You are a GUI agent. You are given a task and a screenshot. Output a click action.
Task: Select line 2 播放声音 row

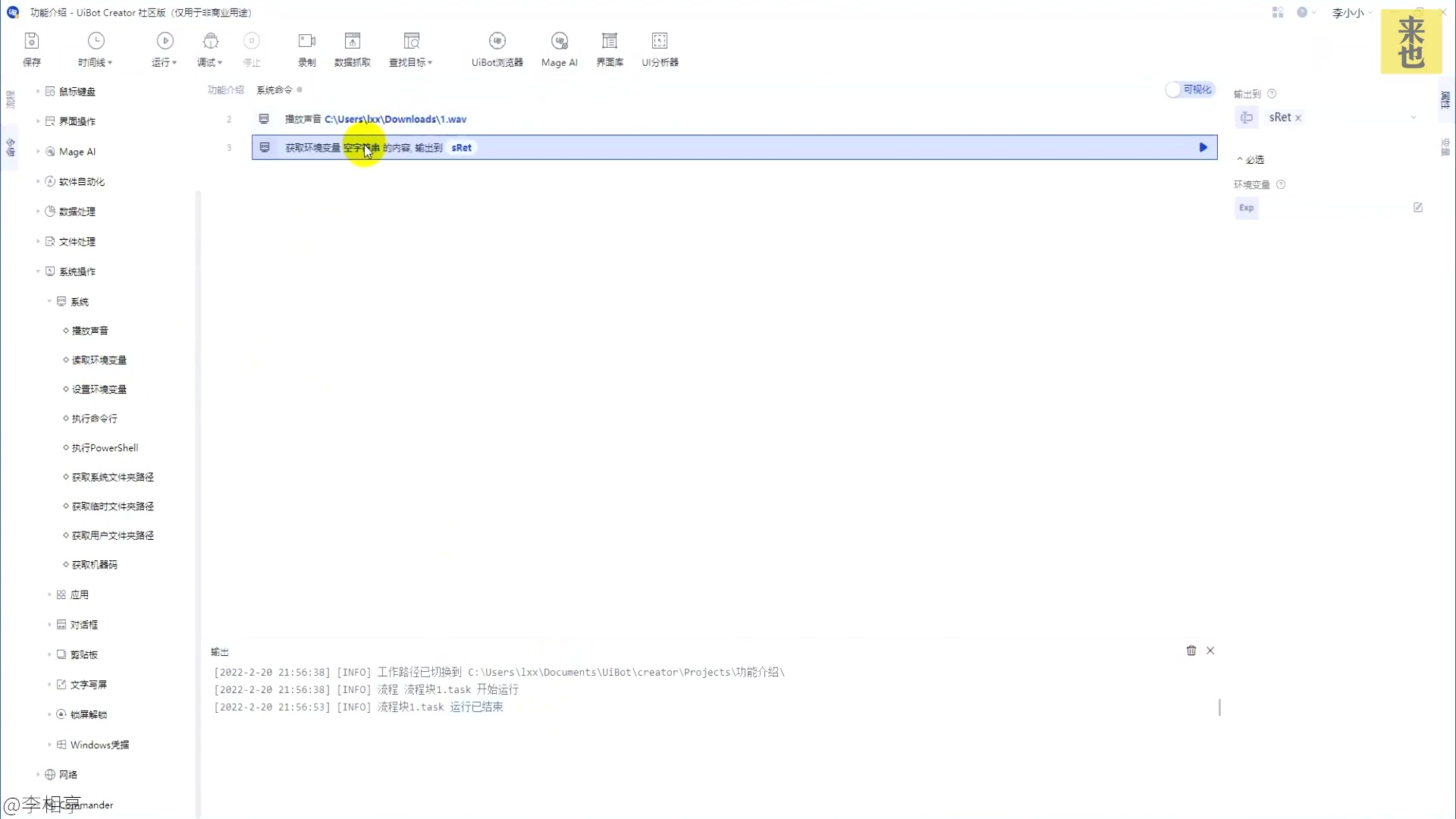734,119
